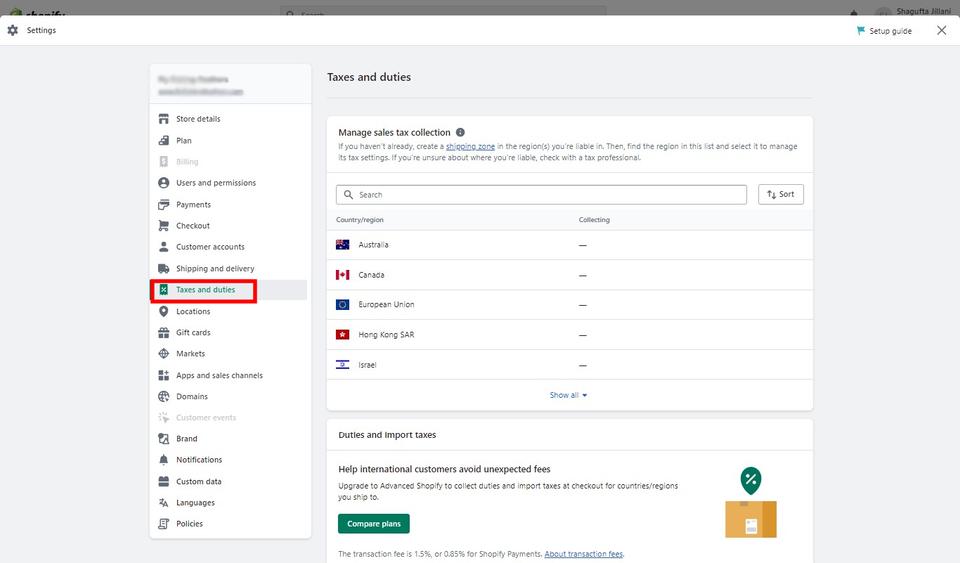960x563 pixels.
Task: Click the Canada flag icon
Action: coord(342,275)
